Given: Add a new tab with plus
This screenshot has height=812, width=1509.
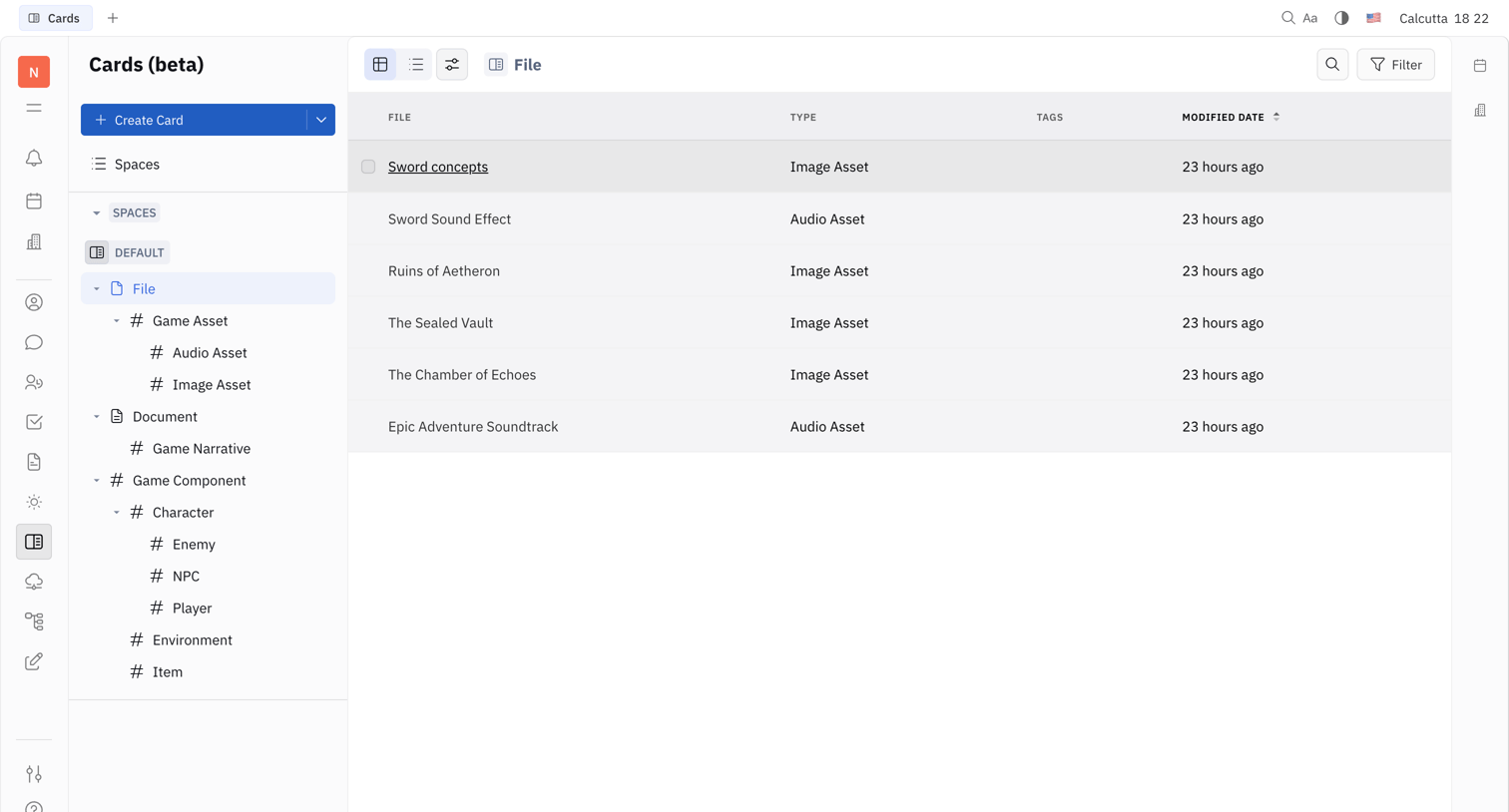Looking at the screenshot, I should tap(113, 18).
